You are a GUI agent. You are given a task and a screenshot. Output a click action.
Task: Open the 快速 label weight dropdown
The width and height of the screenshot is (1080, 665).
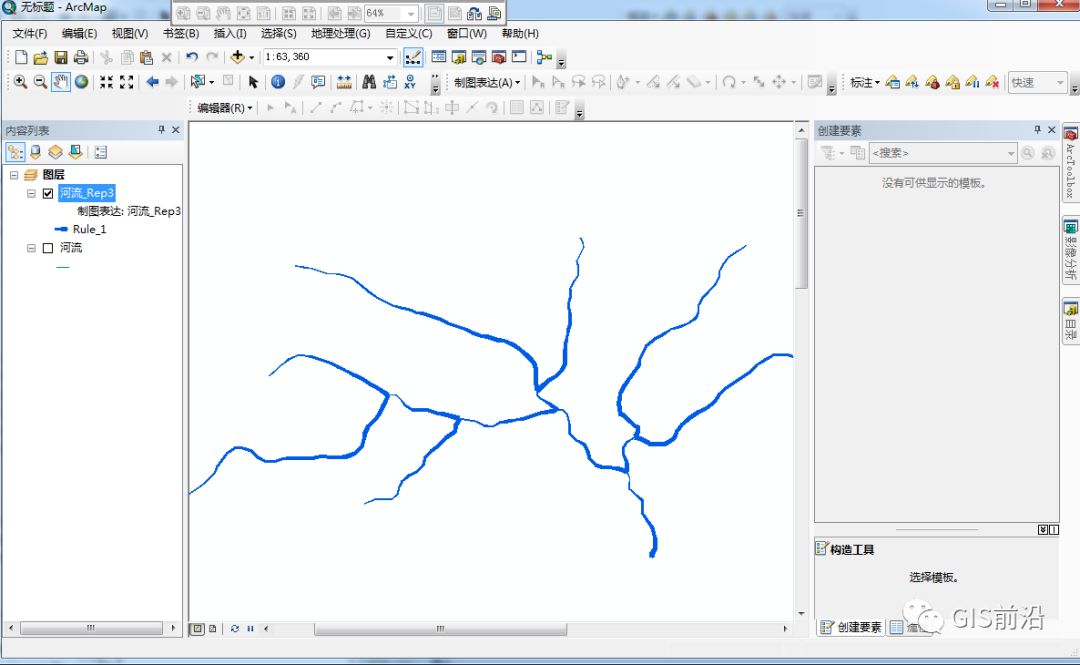click(x=1059, y=83)
